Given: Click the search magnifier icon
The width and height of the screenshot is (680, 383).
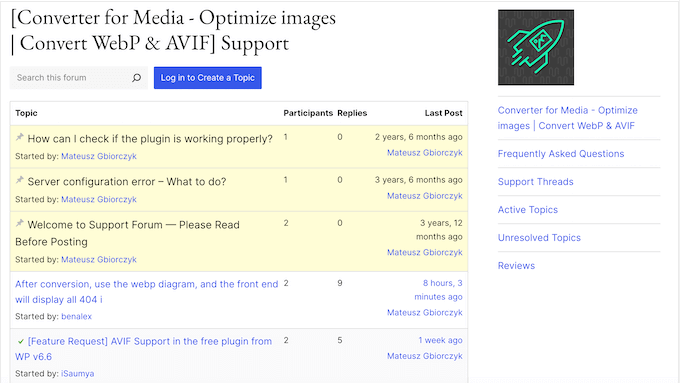Looking at the screenshot, I should [x=137, y=78].
